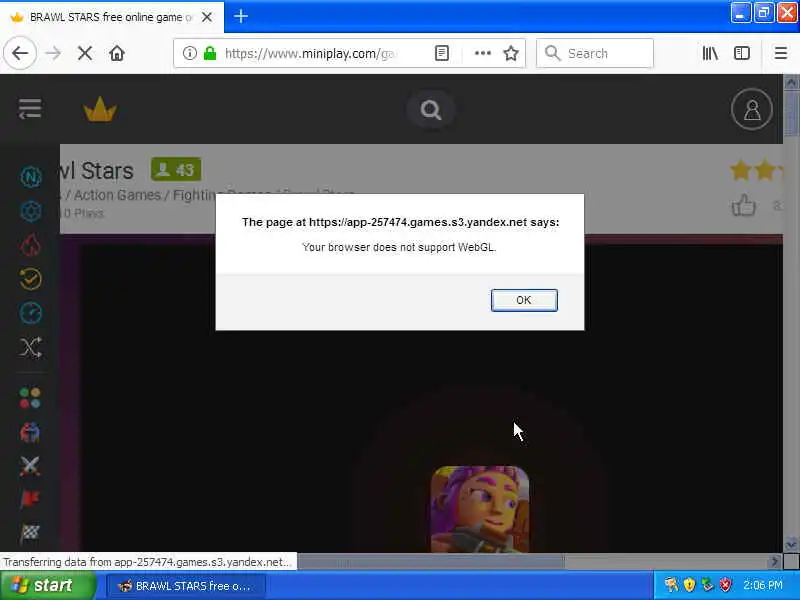The height and width of the screenshot is (600, 800).
Task: Bookmark this page with the star
Action: pos(511,53)
